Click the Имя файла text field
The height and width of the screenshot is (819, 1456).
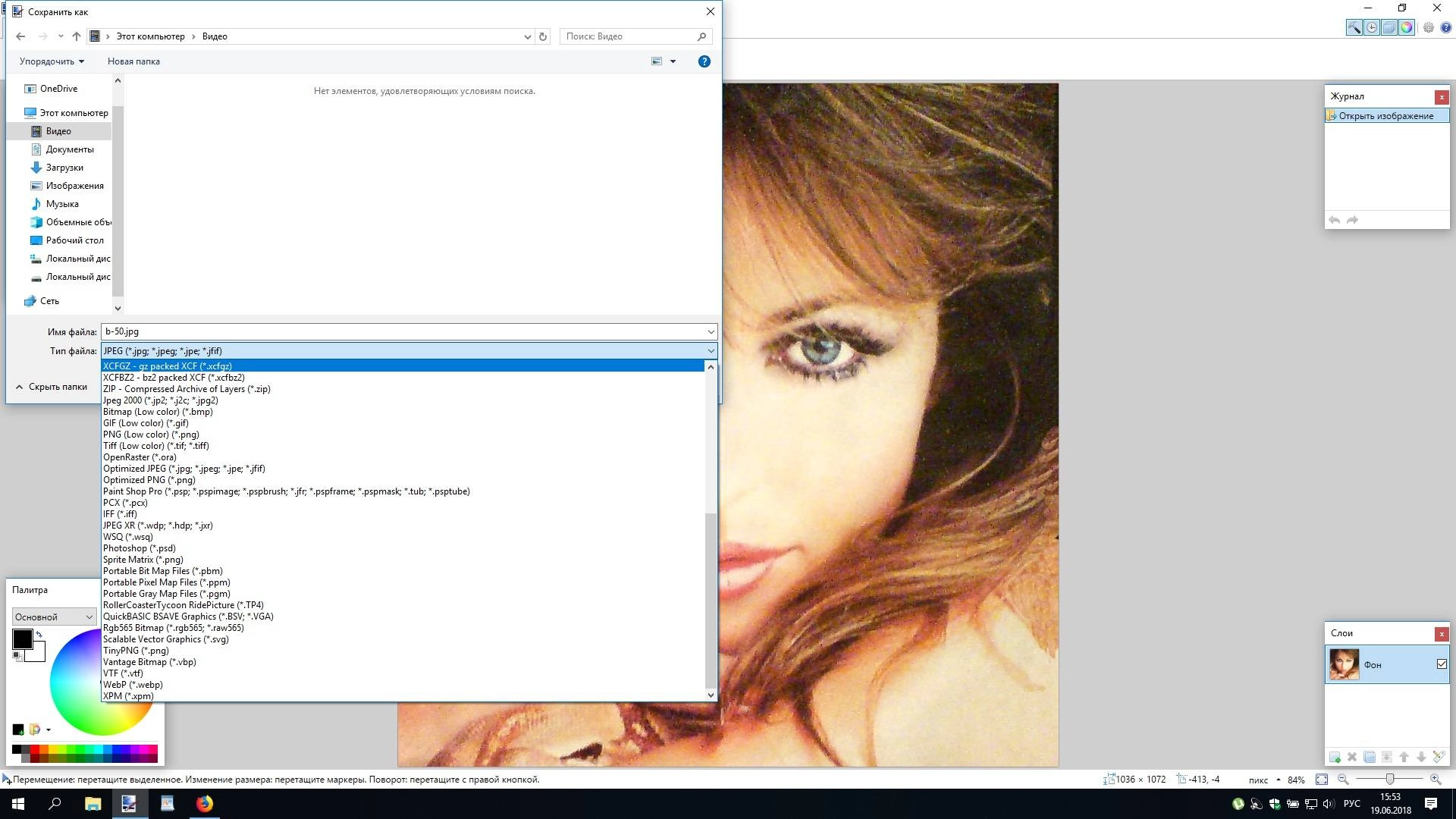click(402, 331)
